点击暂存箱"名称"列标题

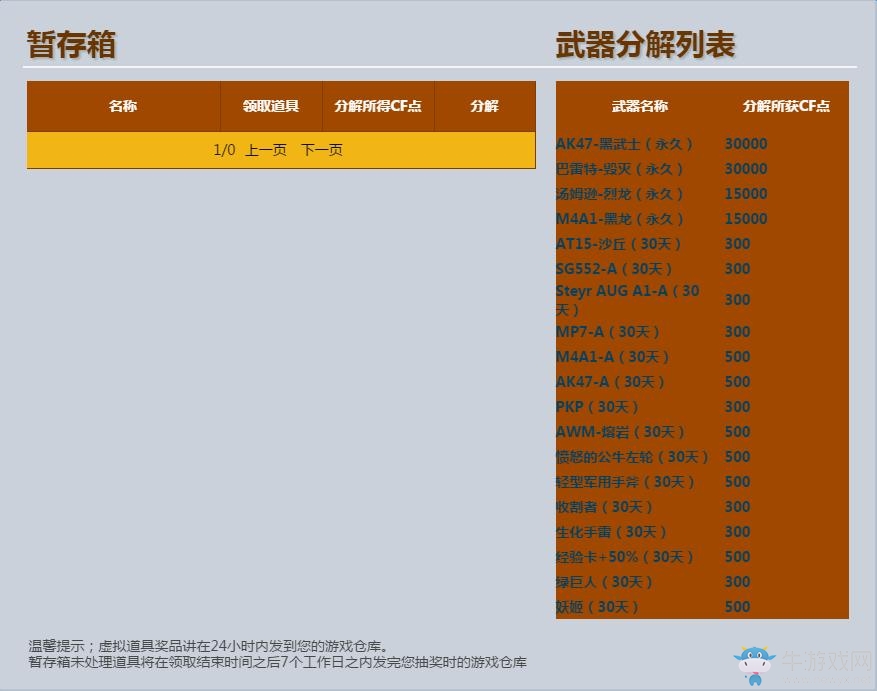point(123,106)
